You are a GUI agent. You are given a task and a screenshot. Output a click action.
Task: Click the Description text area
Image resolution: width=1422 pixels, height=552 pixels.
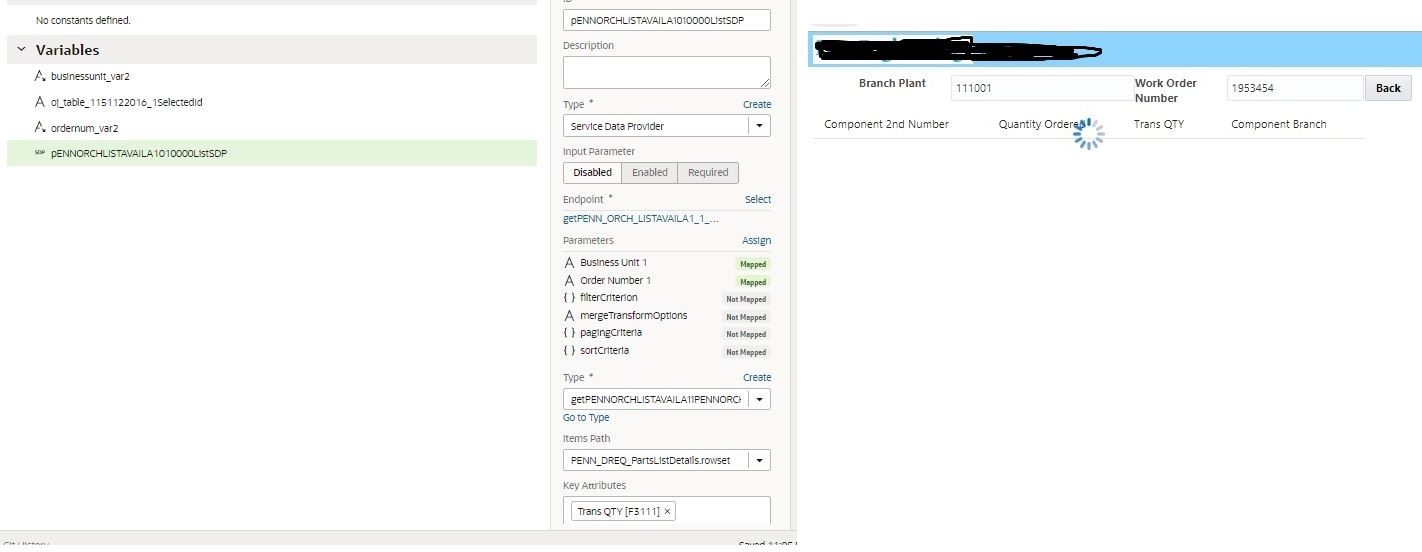(x=666, y=72)
